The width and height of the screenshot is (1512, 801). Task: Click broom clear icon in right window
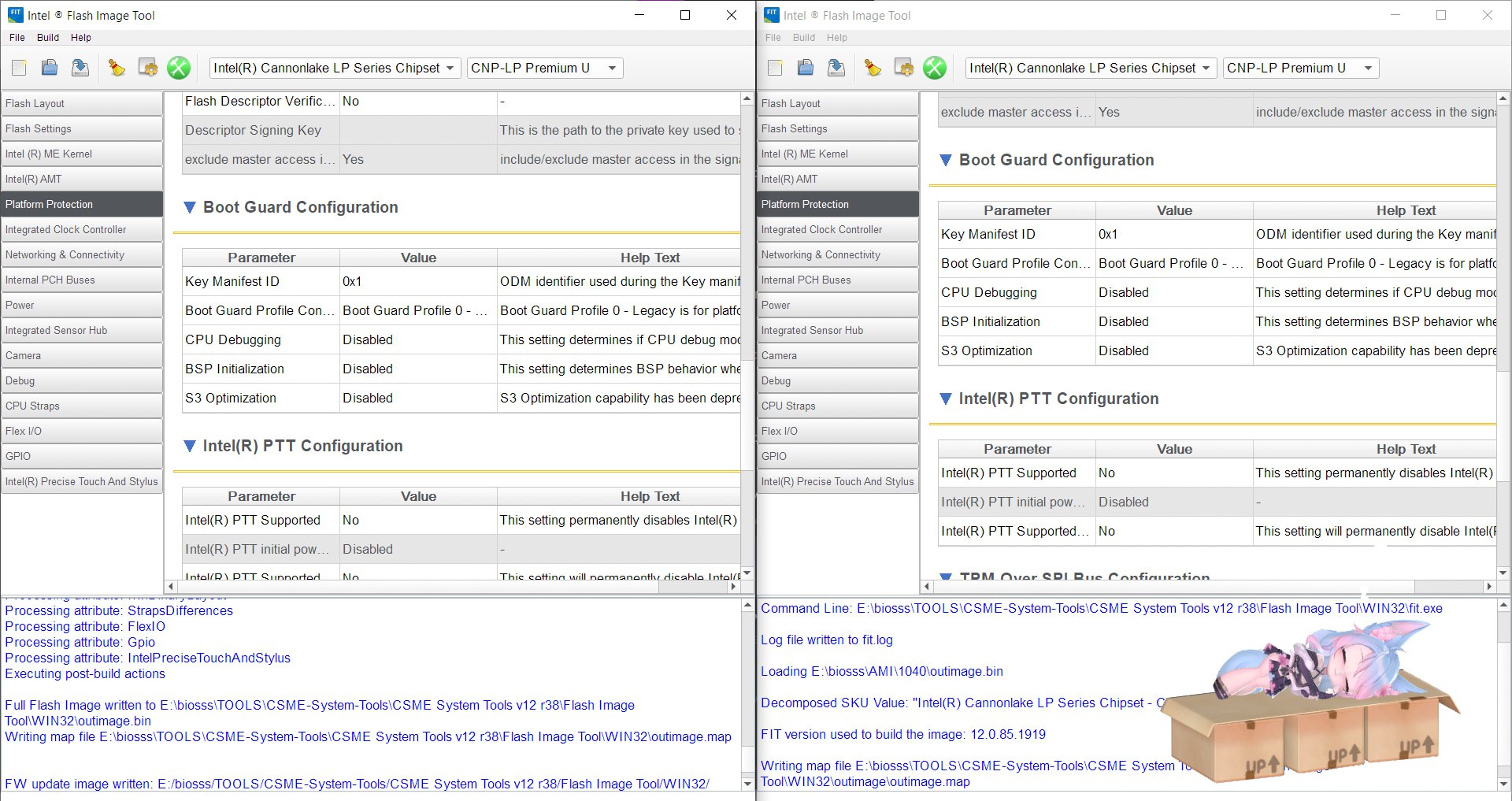873,68
